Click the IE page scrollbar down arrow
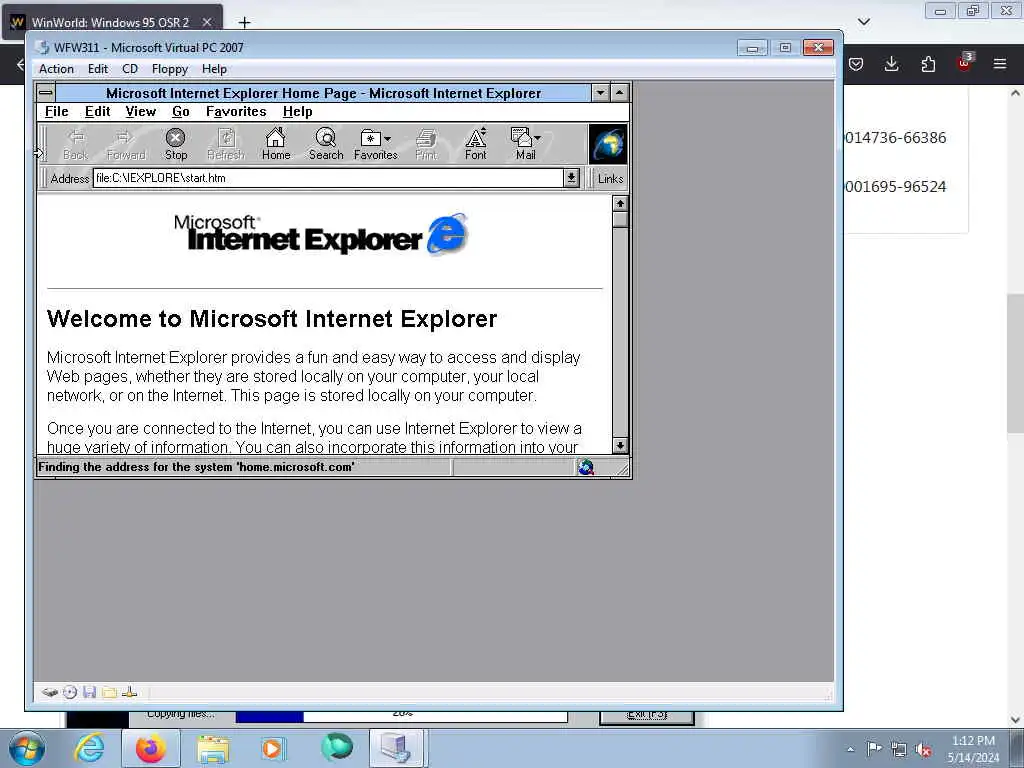The width and height of the screenshot is (1024, 768). tap(620, 445)
